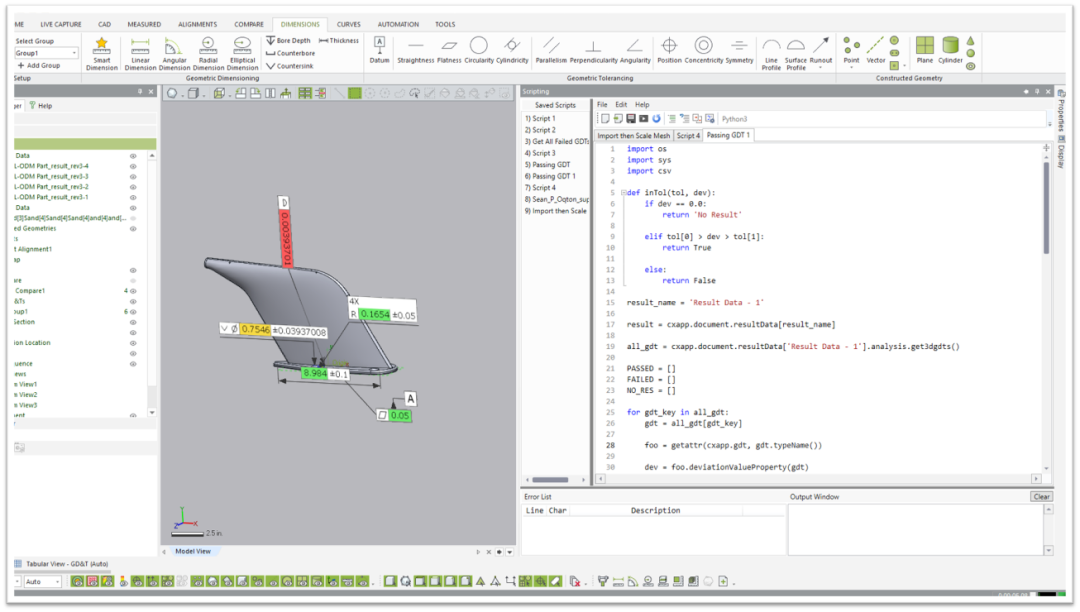Clear the Output Window
The width and height of the screenshot is (1080, 612).
(x=1041, y=497)
